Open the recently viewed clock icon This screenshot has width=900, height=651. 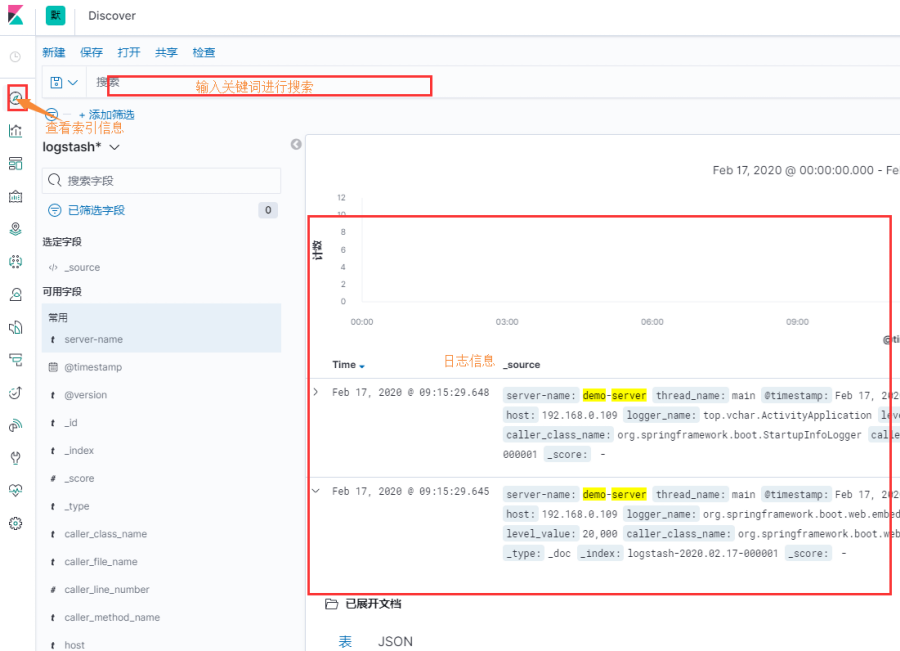point(15,56)
